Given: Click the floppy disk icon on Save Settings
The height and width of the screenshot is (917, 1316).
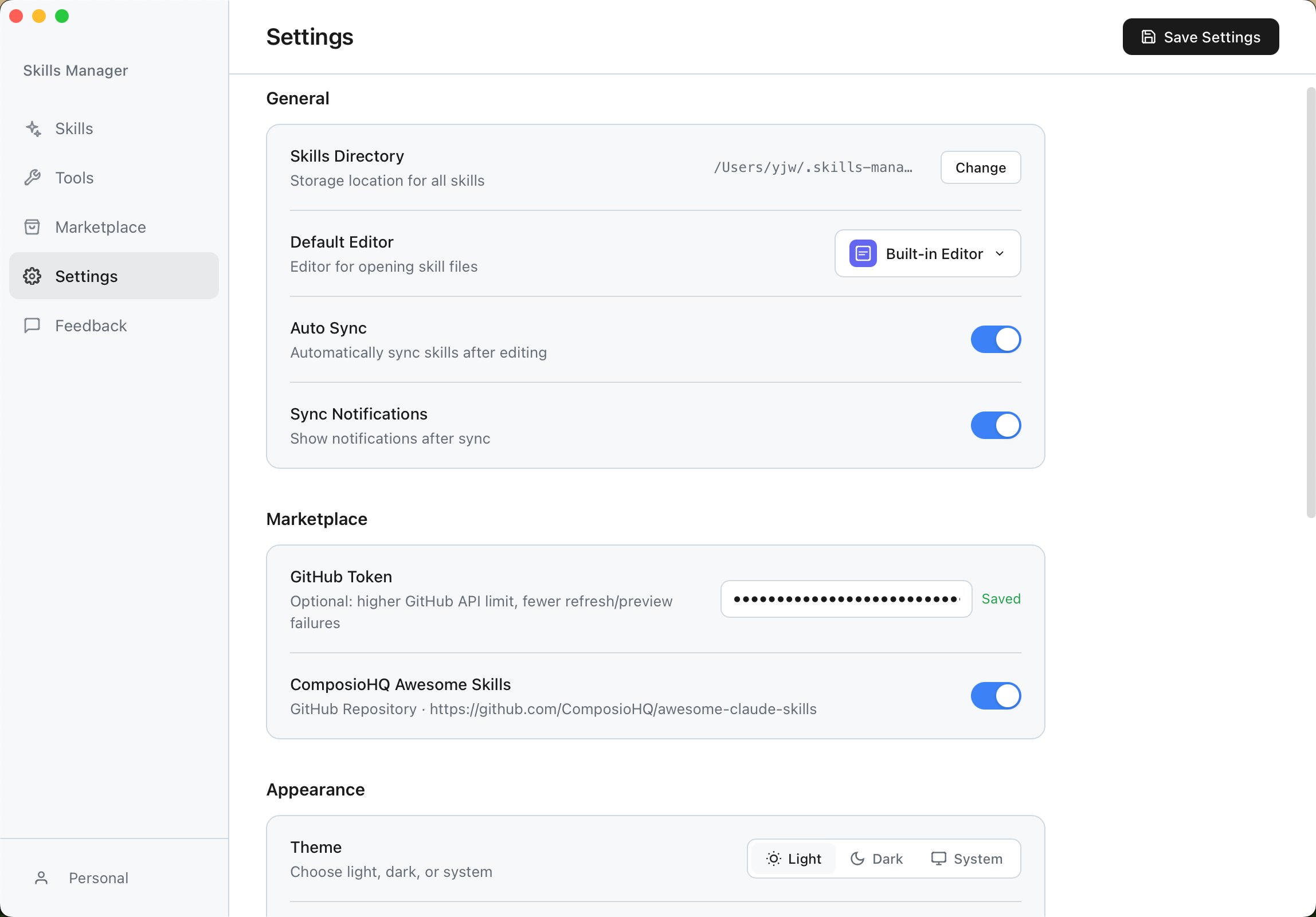Looking at the screenshot, I should click(1148, 37).
